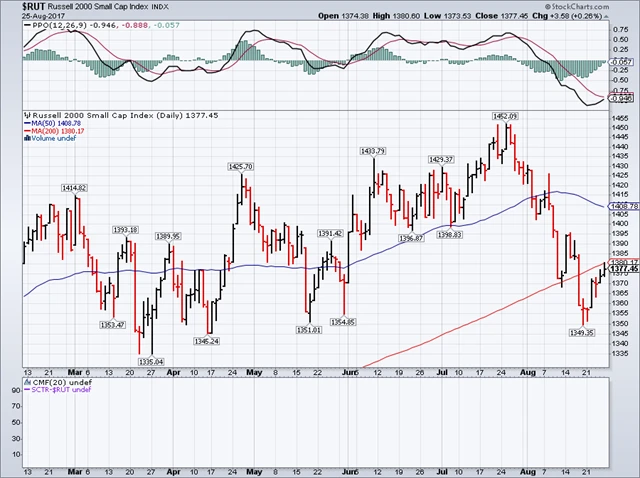Click the 1452.09 peak price label
Image resolution: width=640 pixels, height=478 pixels.
click(505, 116)
